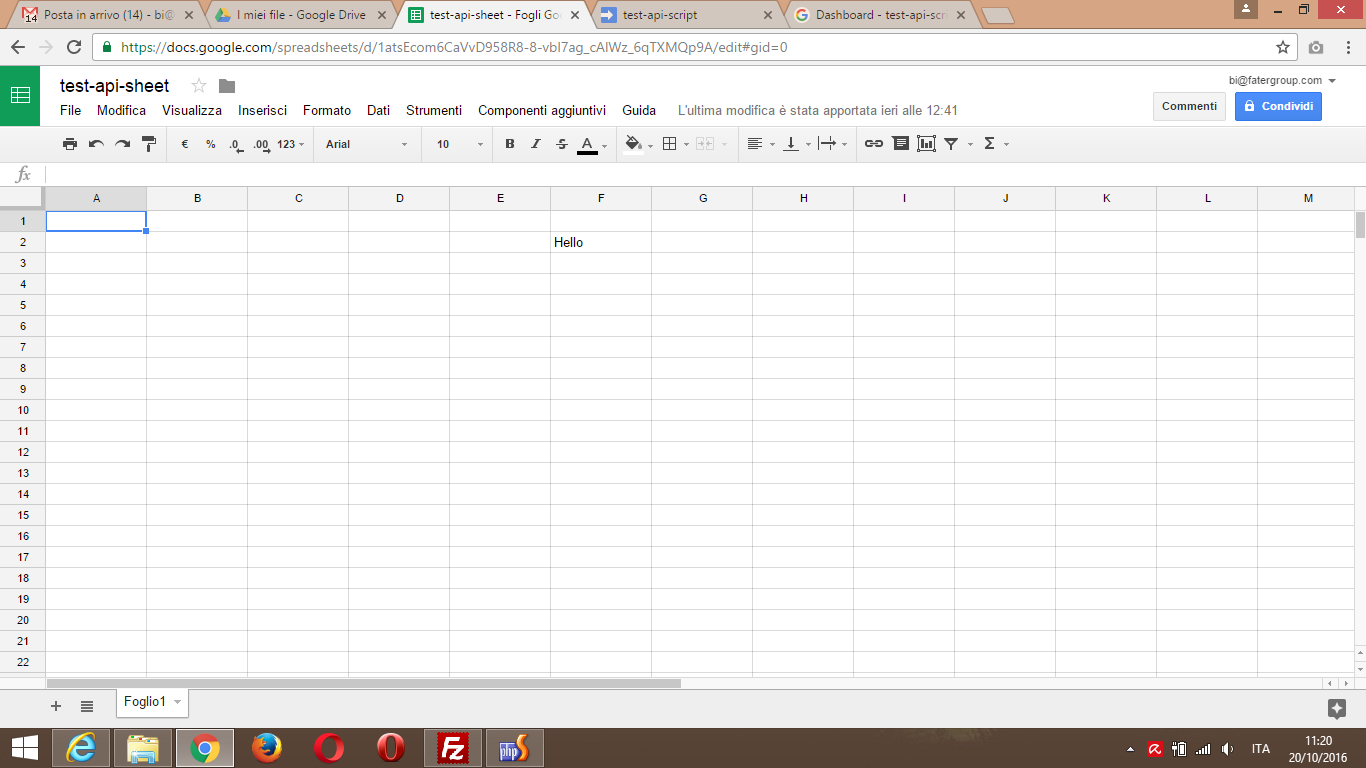Open the Arial font family dropdown

point(366,144)
